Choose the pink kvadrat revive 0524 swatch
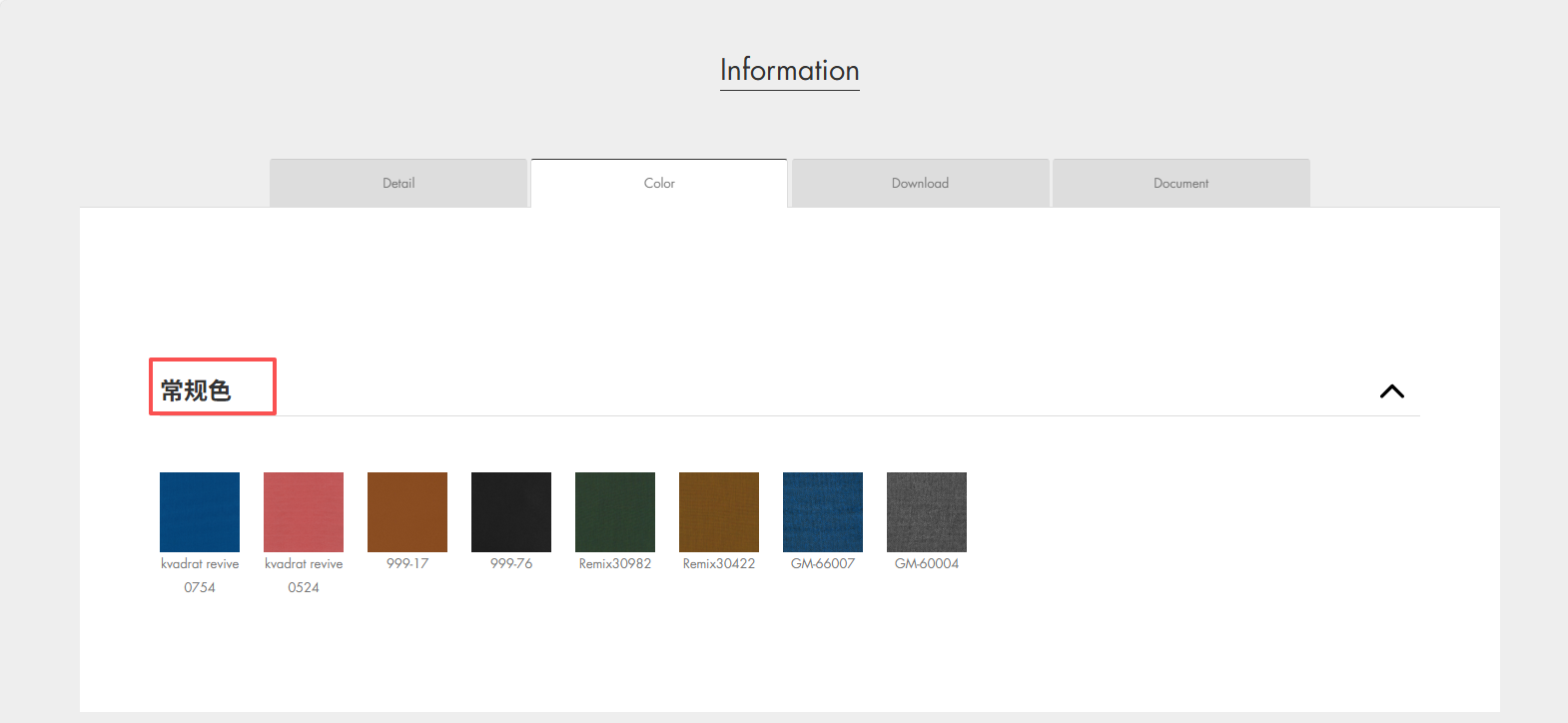 304,511
